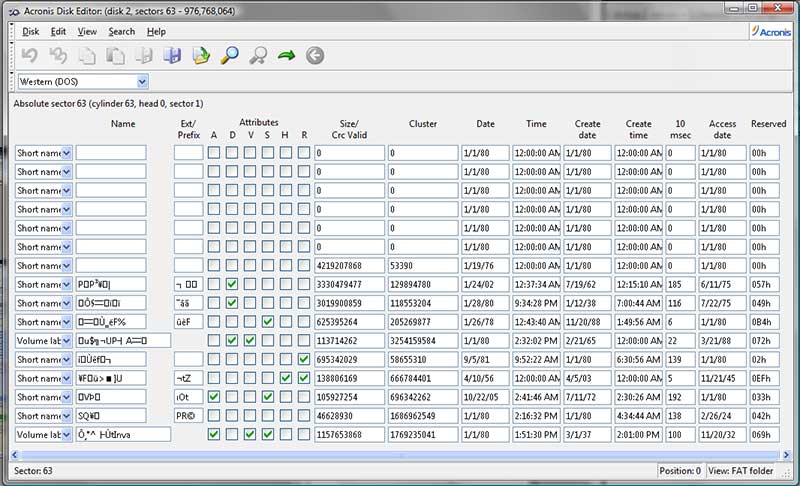
Task: Click cluster field showing 129894780
Action: click(423, 285)
